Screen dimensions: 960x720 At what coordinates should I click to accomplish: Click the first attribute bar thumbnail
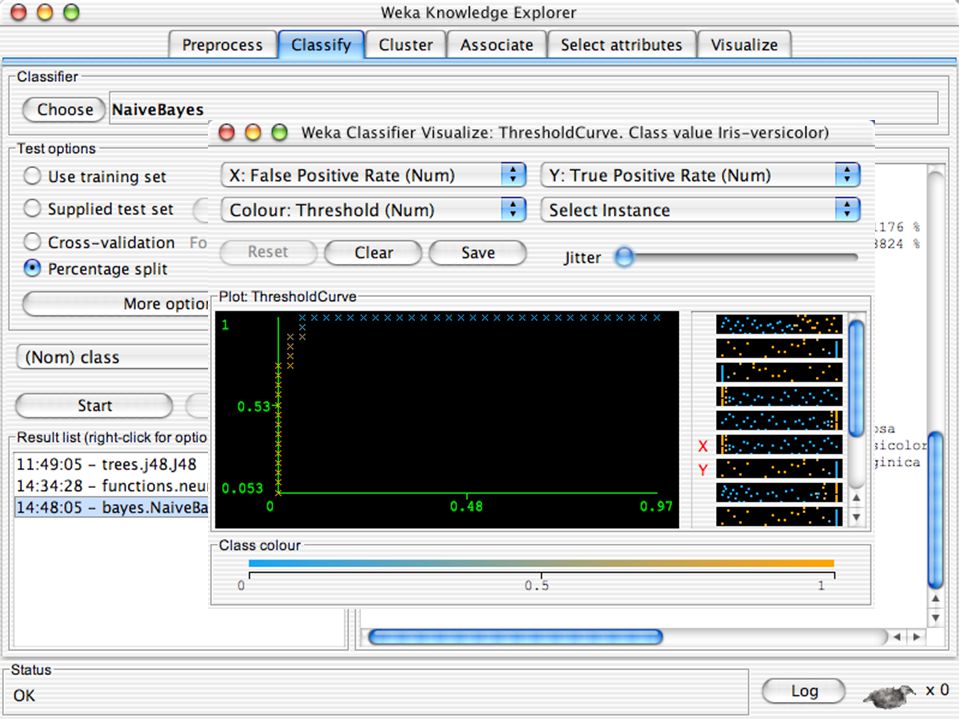pos(779,324)
